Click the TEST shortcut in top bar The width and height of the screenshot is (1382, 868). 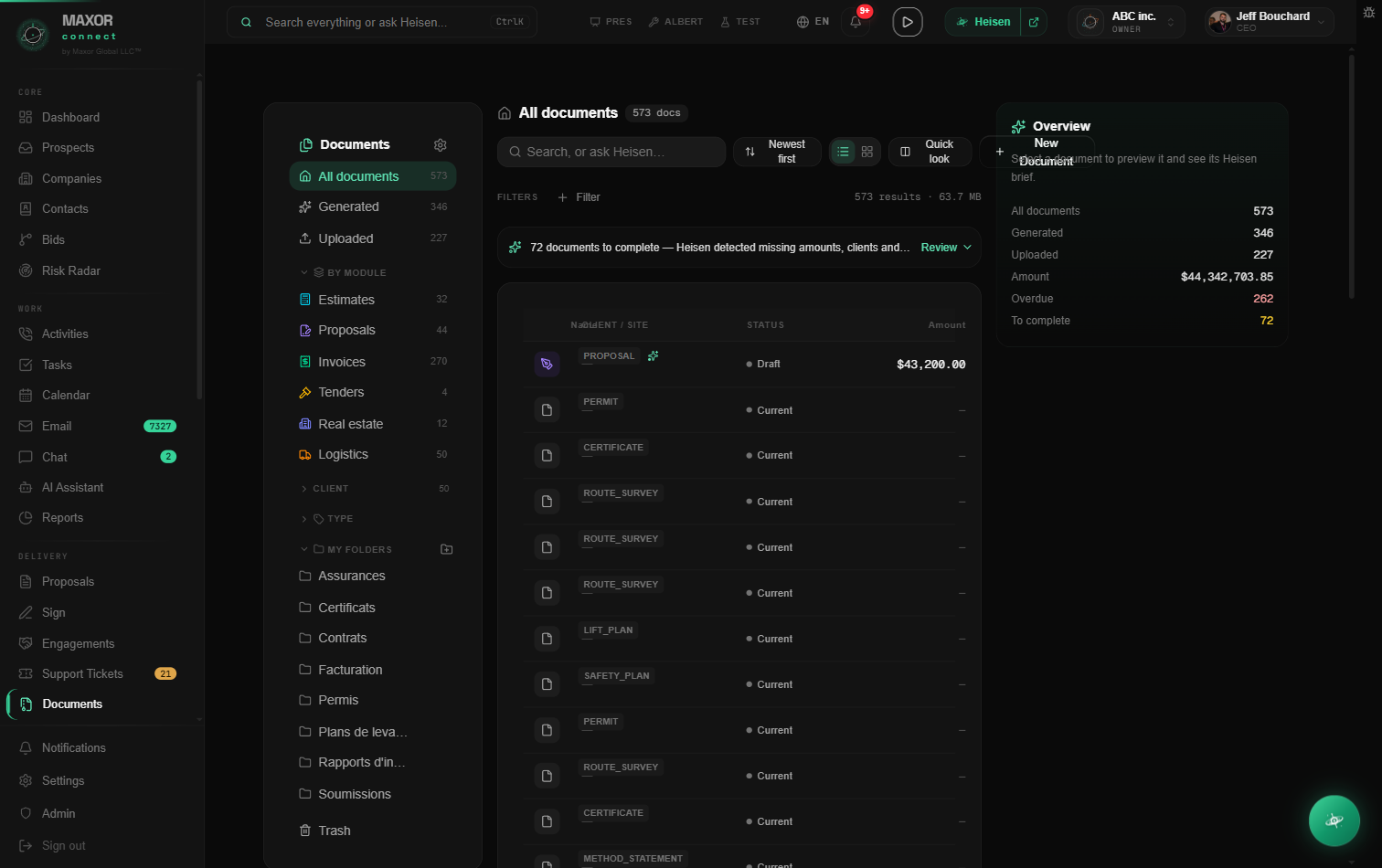pos(740,22)
